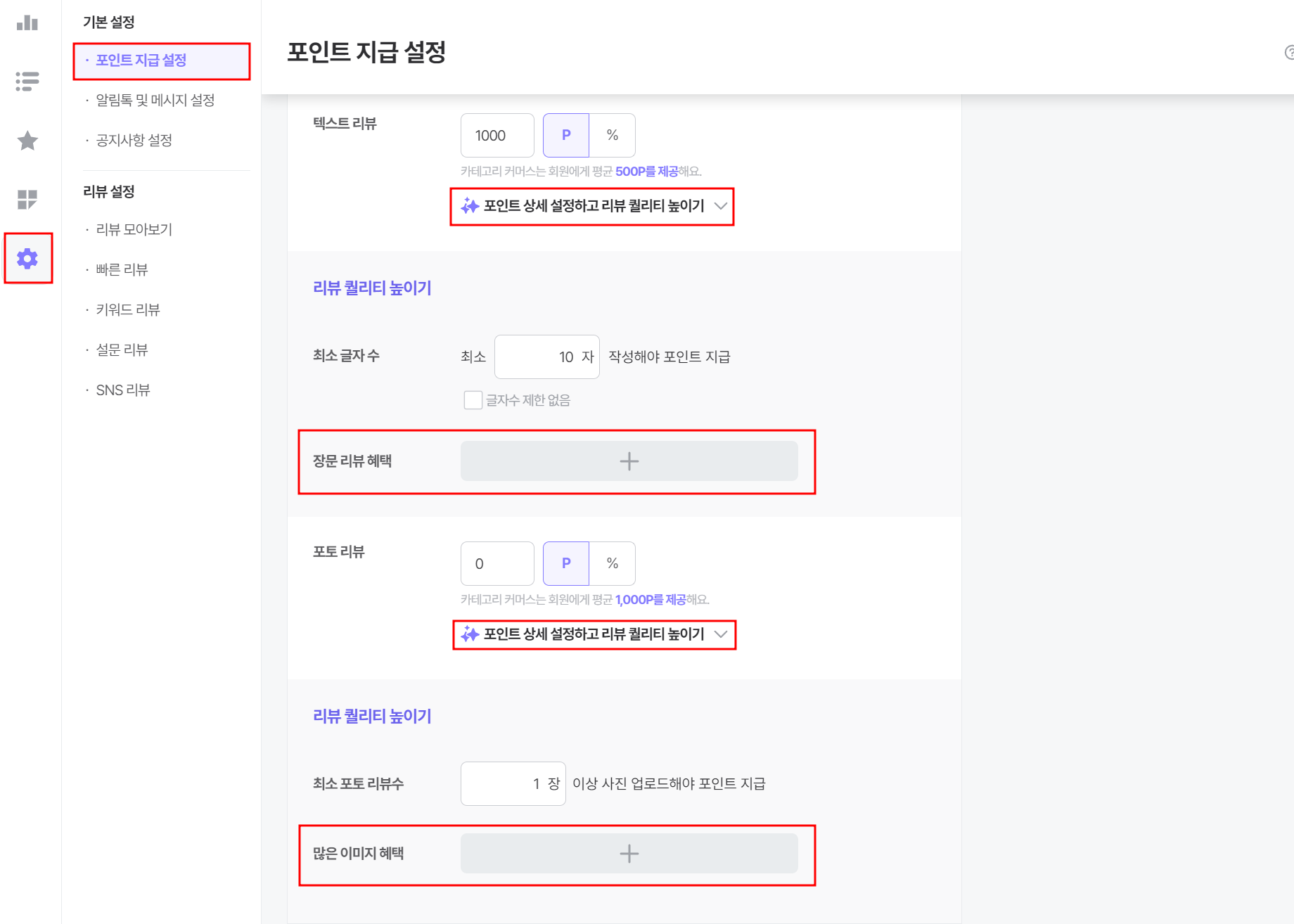Add a 많은 이미지 혜택 with plus
The width and height of the screenshot is (1294, 924).
tap(629, 854)
